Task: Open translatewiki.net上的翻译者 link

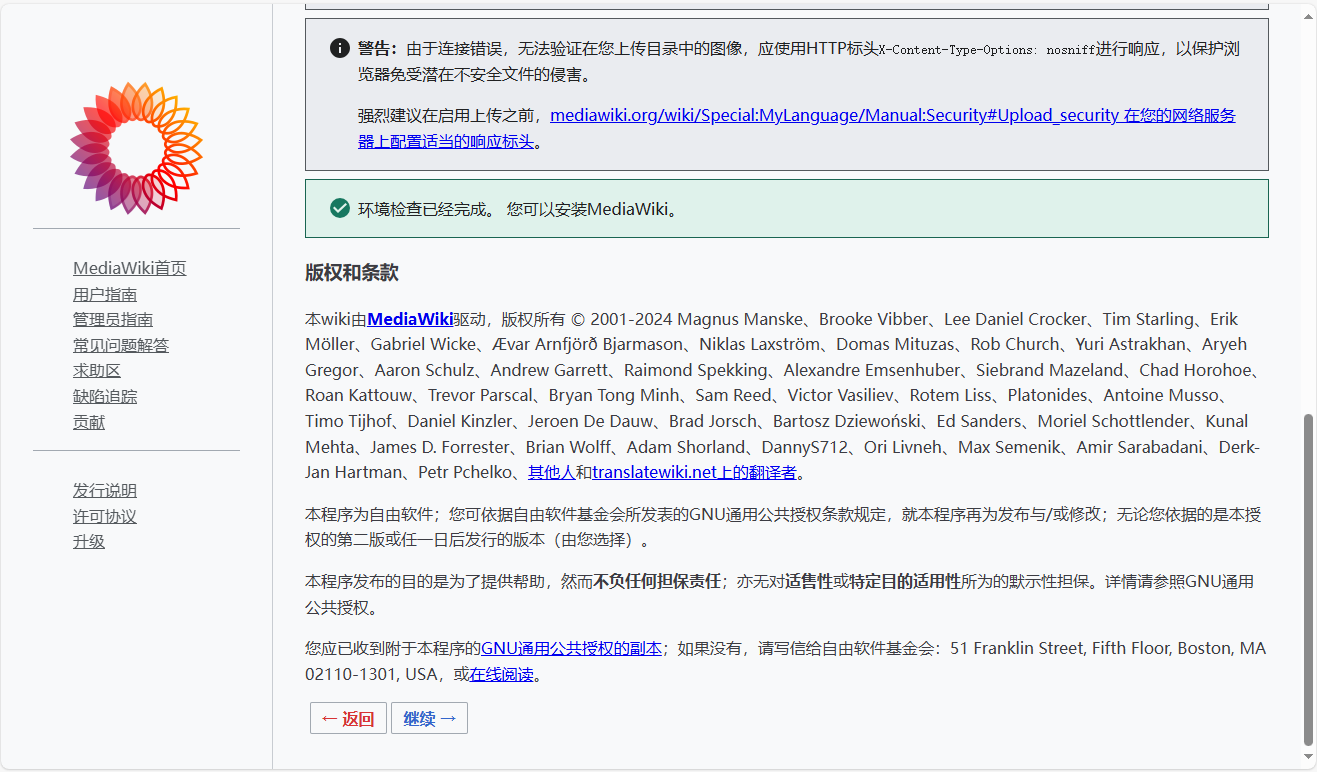Action: click(694, 472)
